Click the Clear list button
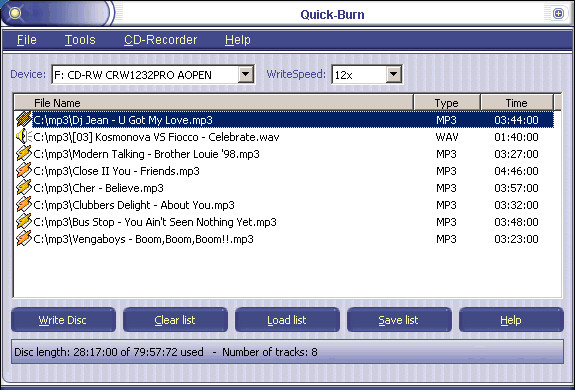Image resolution: width=575 pixels, height=390 pixels. [175, 320]
